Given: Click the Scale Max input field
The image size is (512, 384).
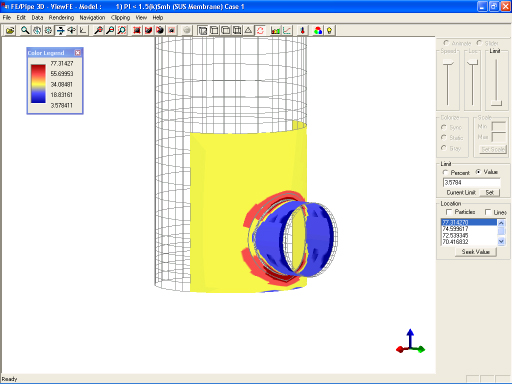Looking at the screenshot, I should 498,137.
